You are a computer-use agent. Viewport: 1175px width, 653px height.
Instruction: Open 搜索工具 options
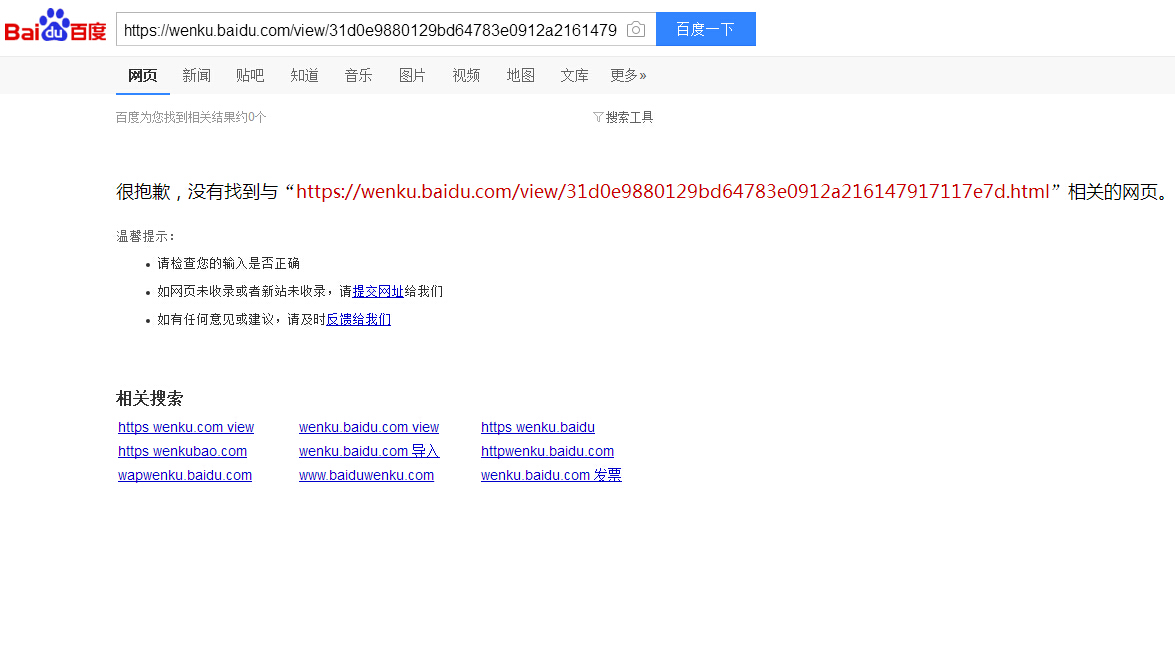(629, 117)
